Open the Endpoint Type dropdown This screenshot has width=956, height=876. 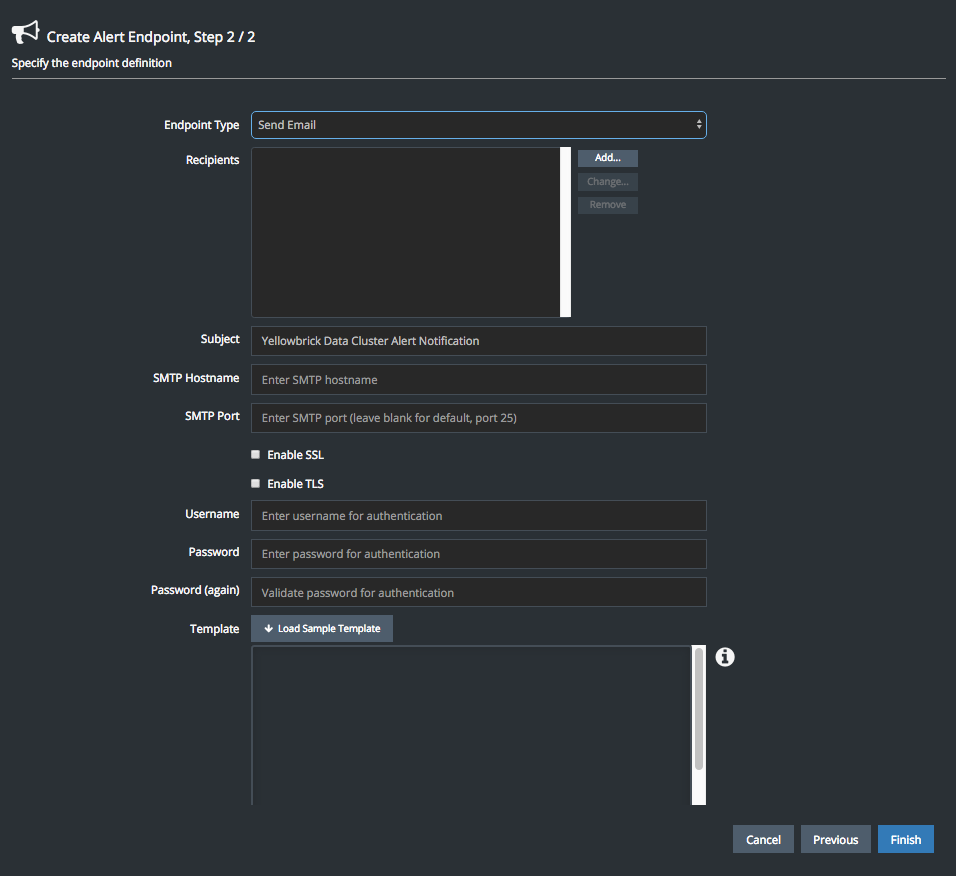point(478,125)
